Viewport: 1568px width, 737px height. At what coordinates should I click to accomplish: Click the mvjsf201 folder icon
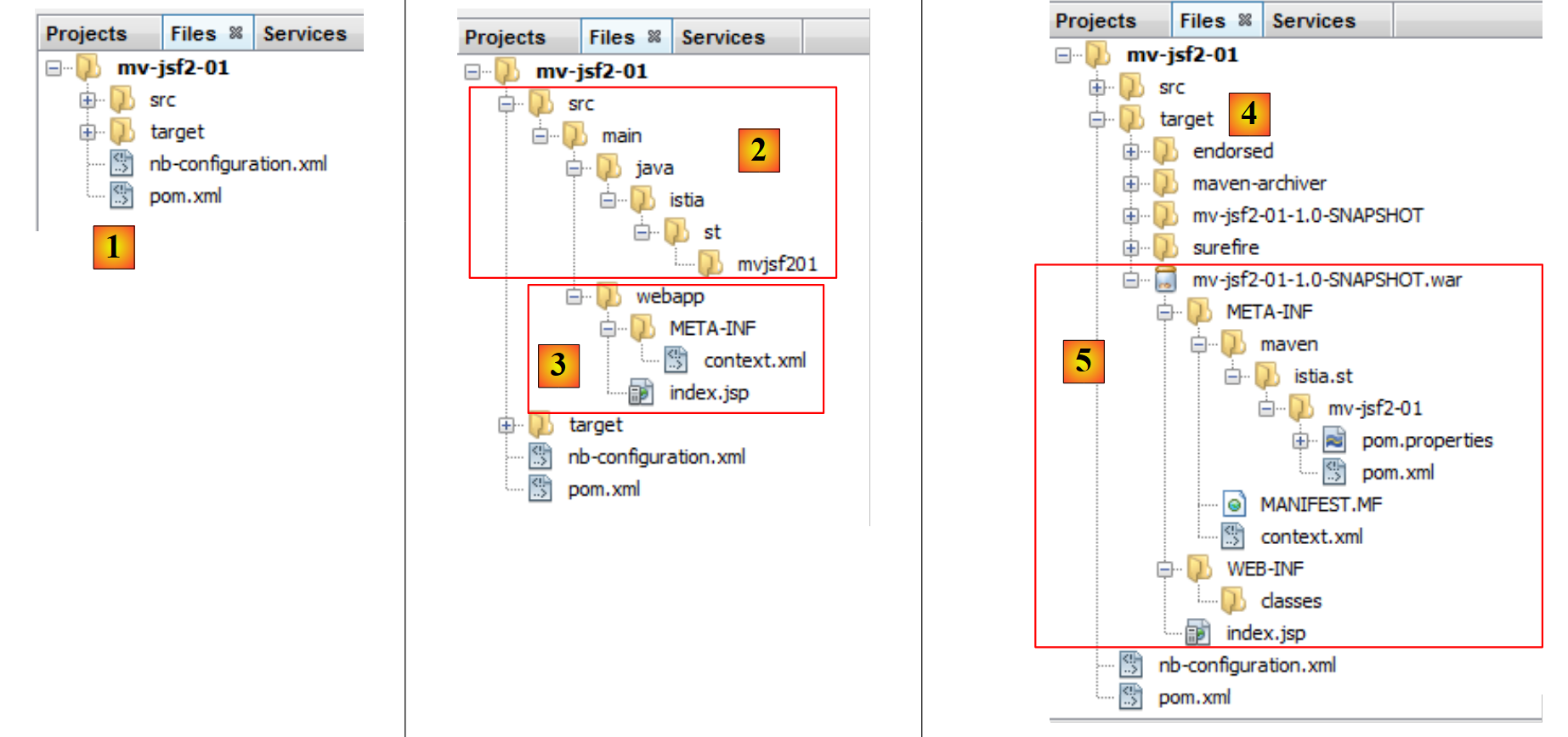click(x=710, y=264)
